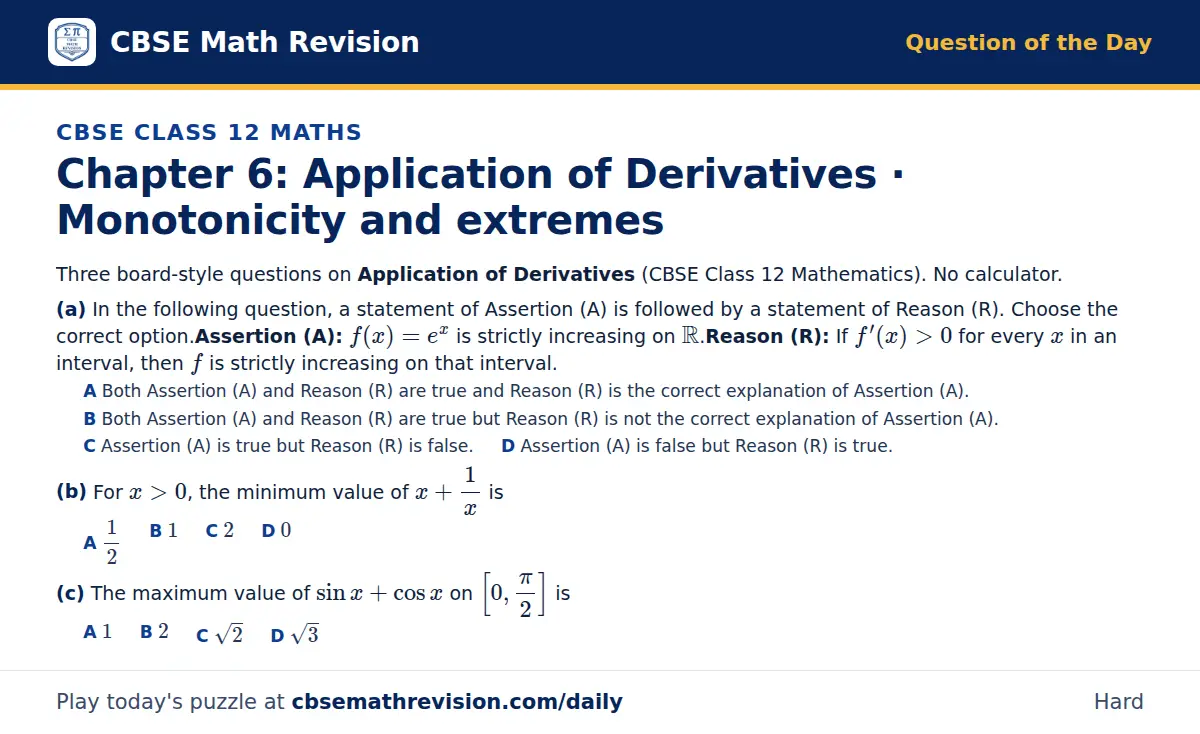Select answer D 0 for question (b)
Screen dimensions: 1200x734
[277, 531]
